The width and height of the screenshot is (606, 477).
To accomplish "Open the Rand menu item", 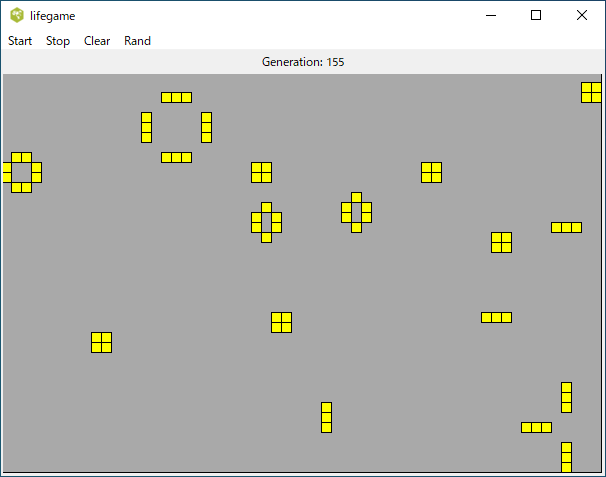I will click(137, 41).
